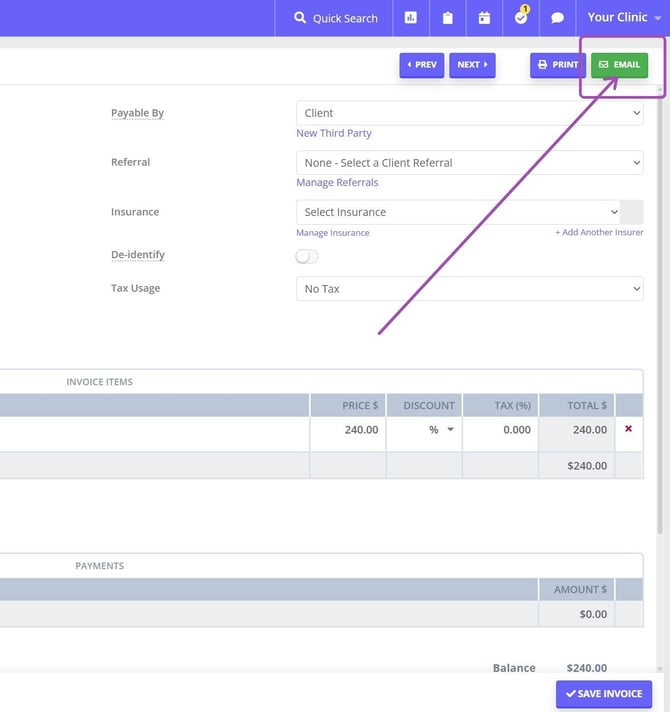Open the reports chart icon

411,18
